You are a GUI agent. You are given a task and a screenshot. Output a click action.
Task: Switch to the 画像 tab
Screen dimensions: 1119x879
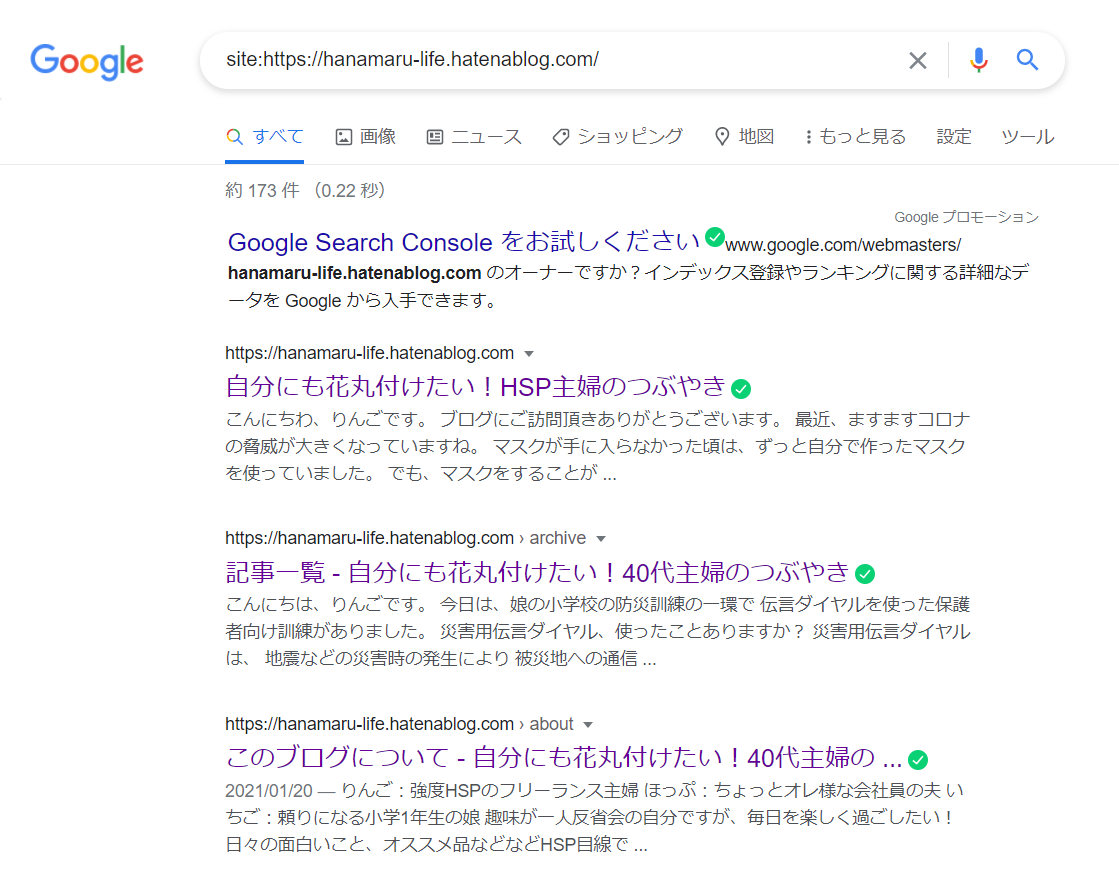pos(366,136)
